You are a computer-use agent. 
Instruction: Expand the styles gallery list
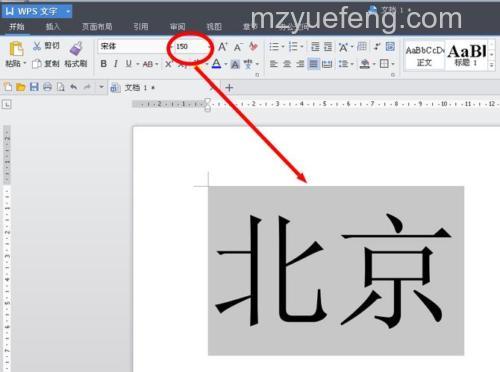click(492, 66)
